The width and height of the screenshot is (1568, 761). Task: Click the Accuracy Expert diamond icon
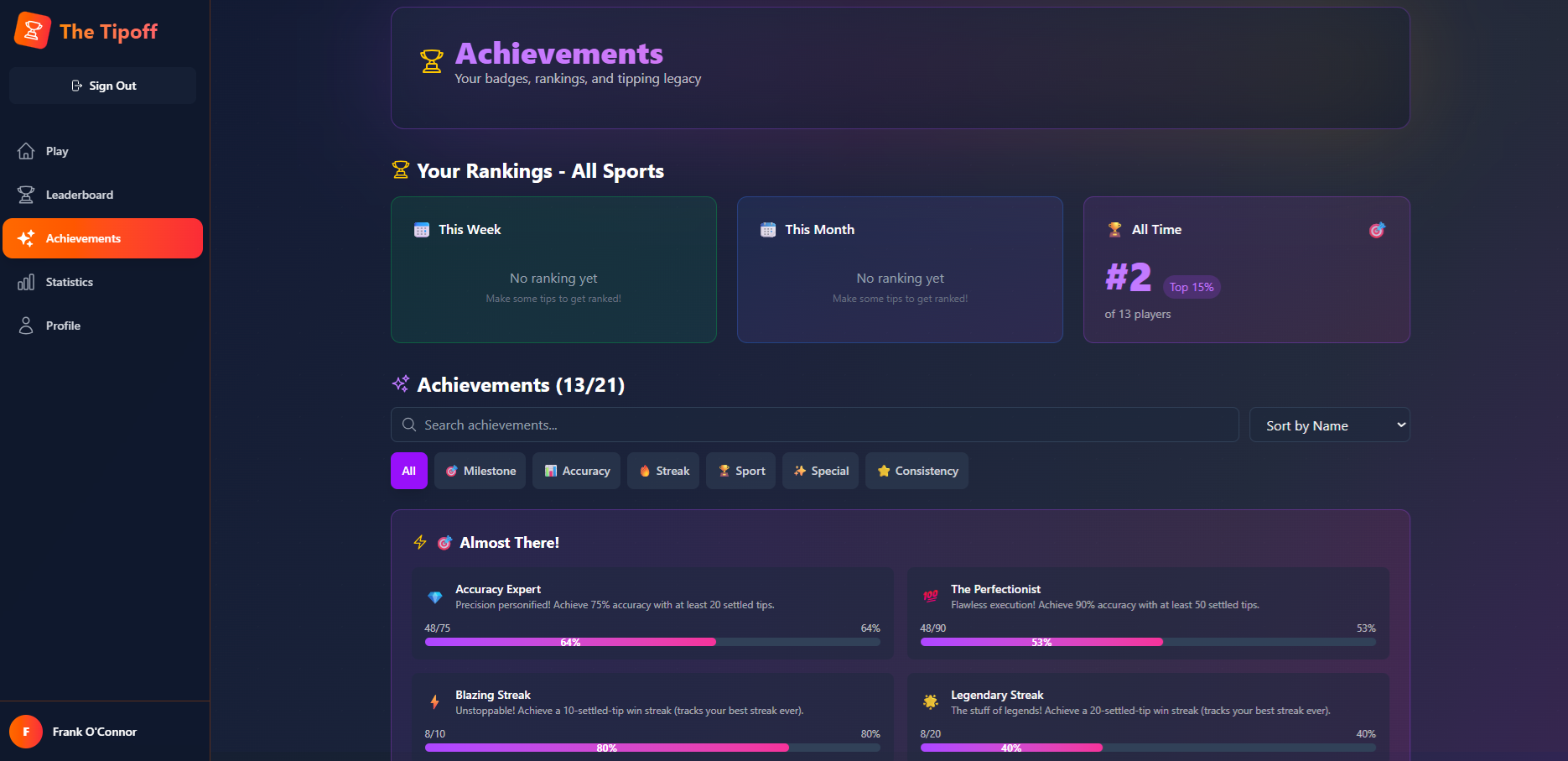click(434, 597)
